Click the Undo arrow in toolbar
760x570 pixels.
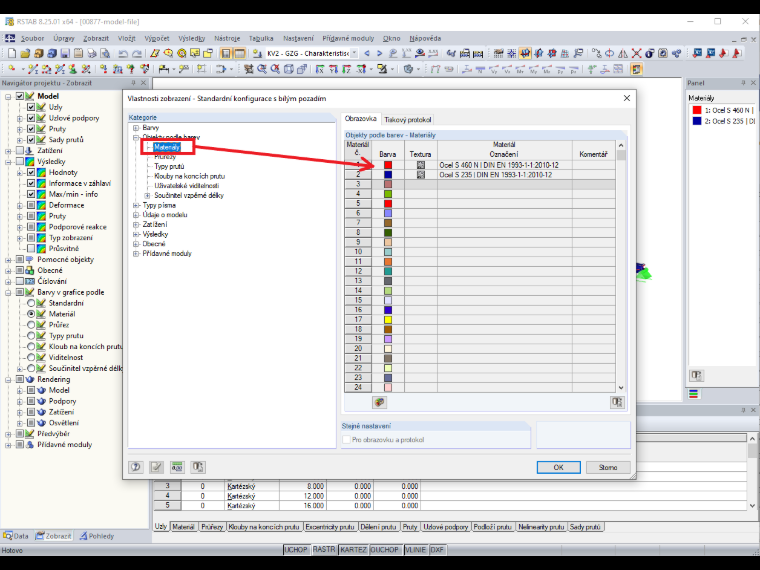click(x=124, y=53)
